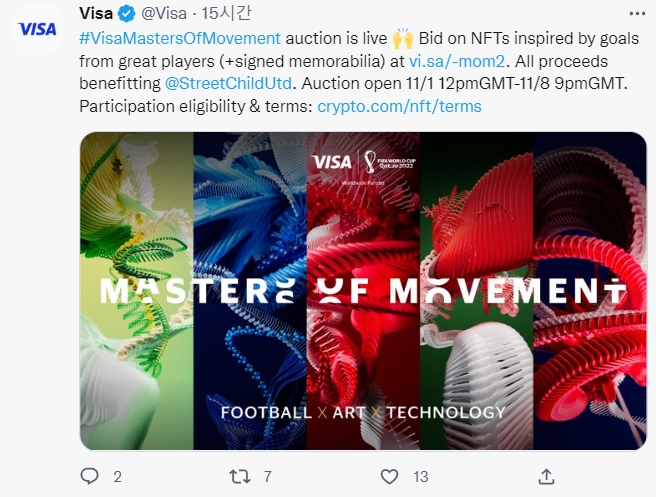656x497 pixels.
Task: Click the like count 13
Action: [x=420, y=477]
